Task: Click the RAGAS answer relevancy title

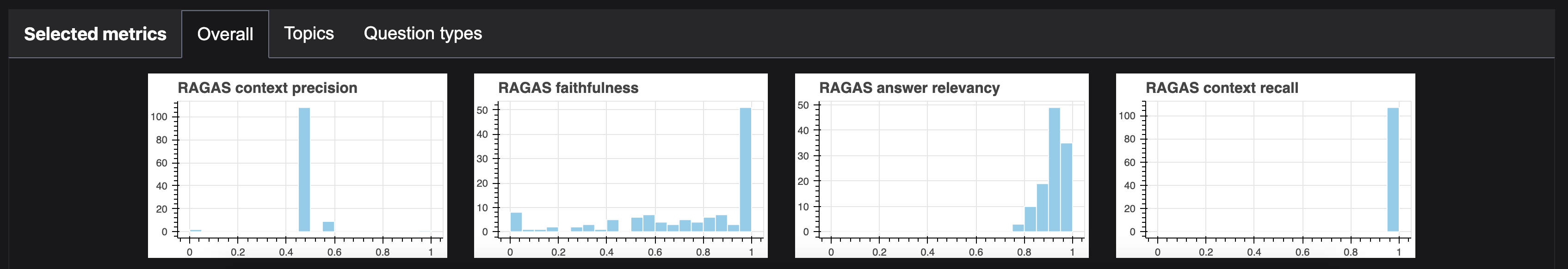Action: (909, 88)
